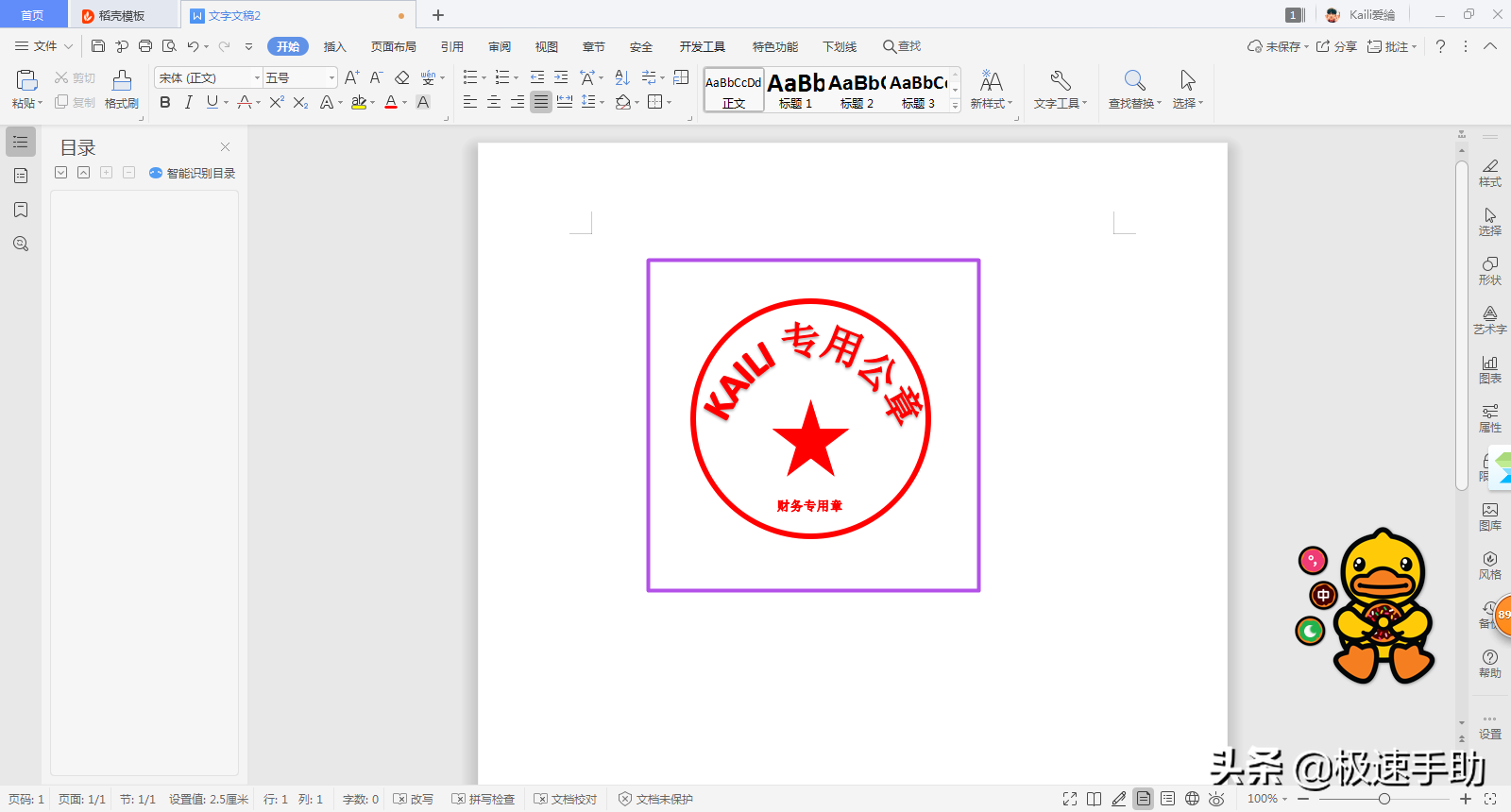Click the 分享 share button
Image resolution: width=1511 pixels, height=812 pixels.
click(1337, 46)
